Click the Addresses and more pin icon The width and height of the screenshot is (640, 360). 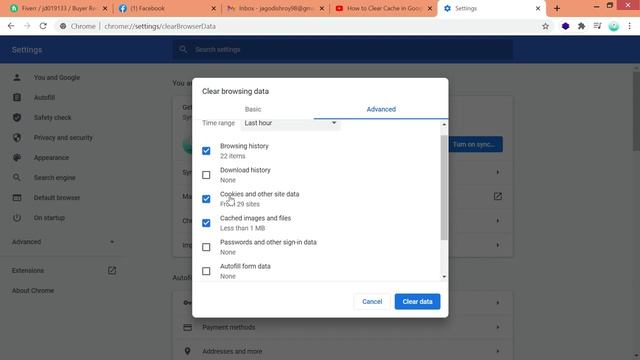pos(187,351)
